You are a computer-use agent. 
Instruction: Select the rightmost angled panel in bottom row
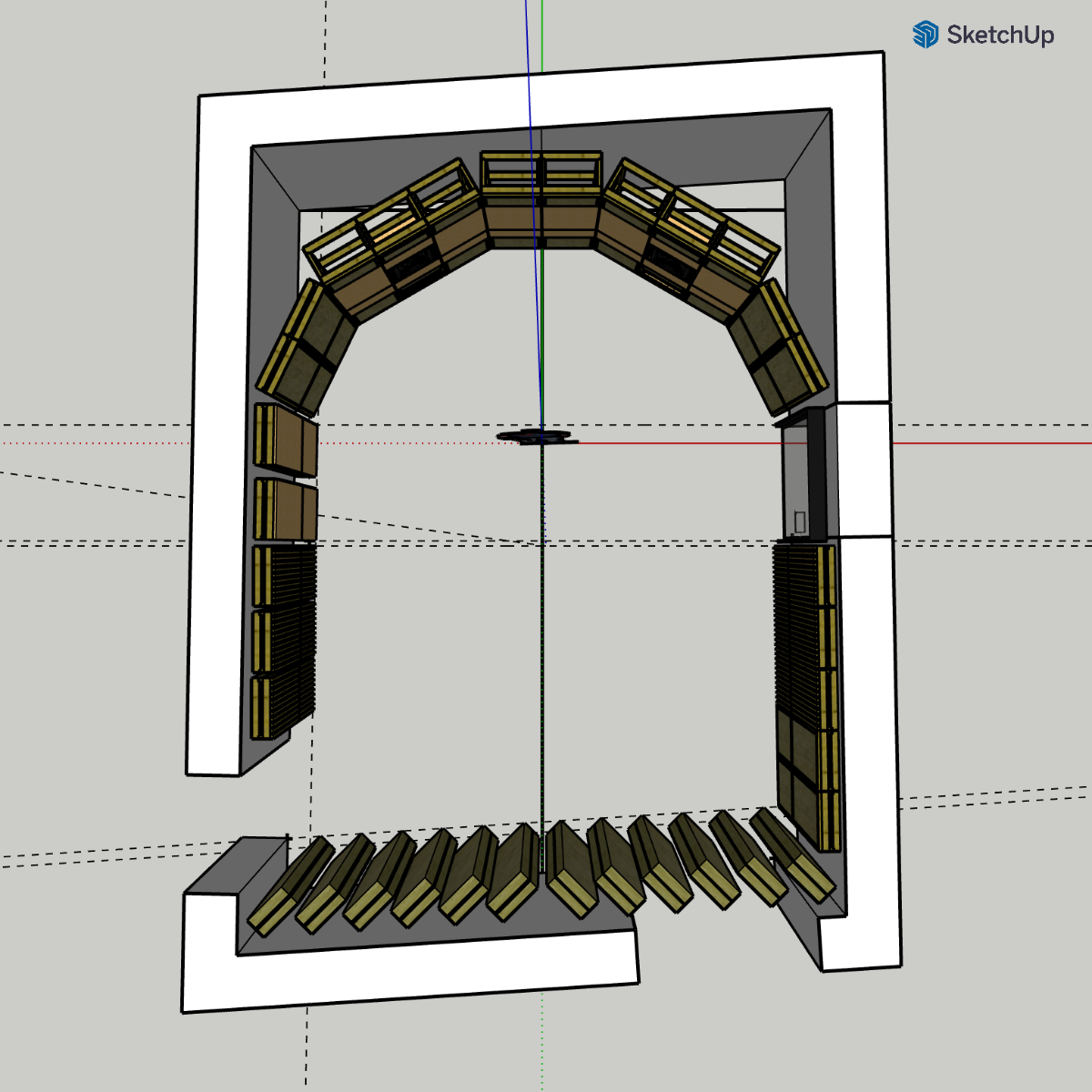(794, 857)
